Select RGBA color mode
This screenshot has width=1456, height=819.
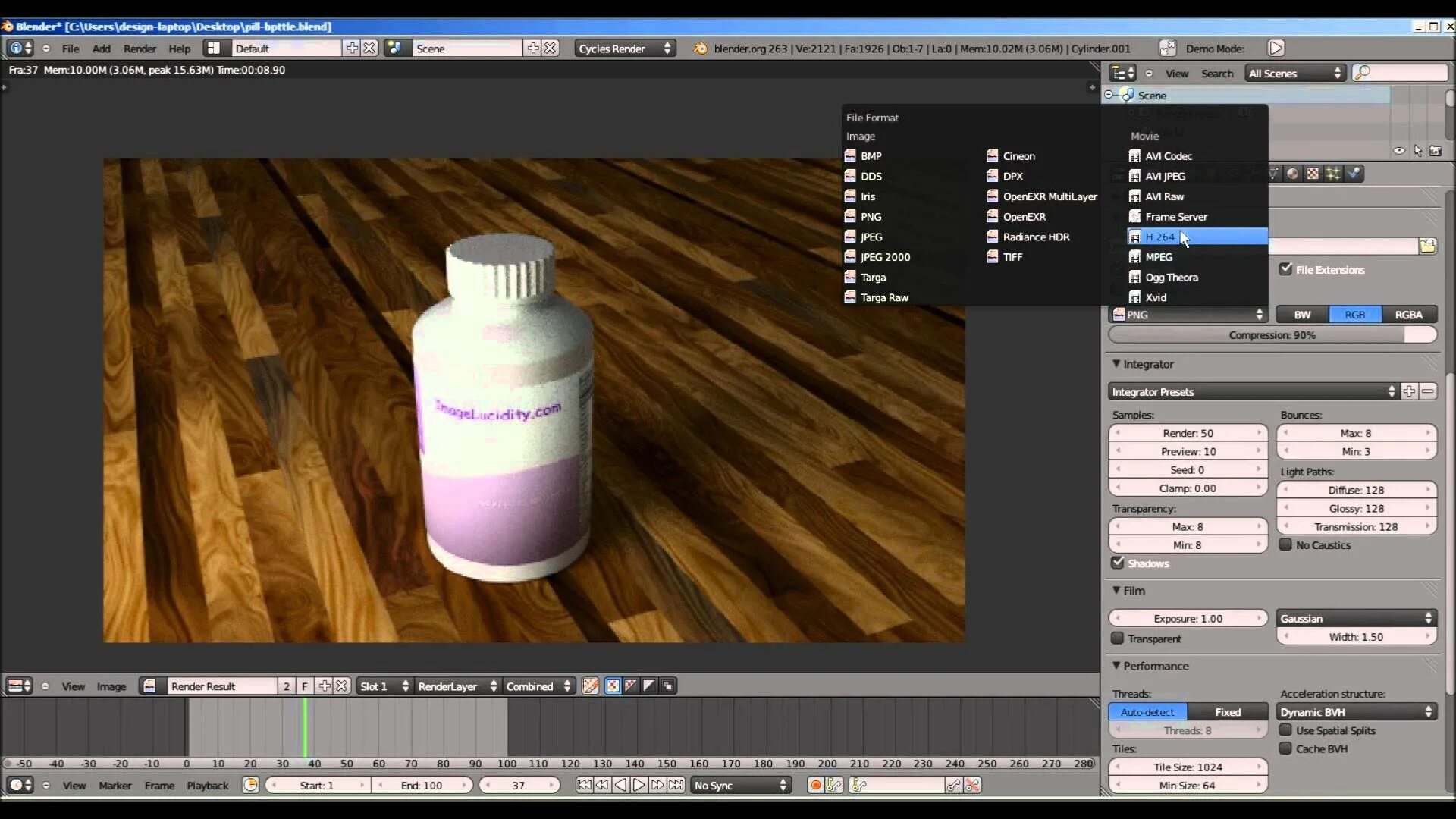tap(1409, 315)
